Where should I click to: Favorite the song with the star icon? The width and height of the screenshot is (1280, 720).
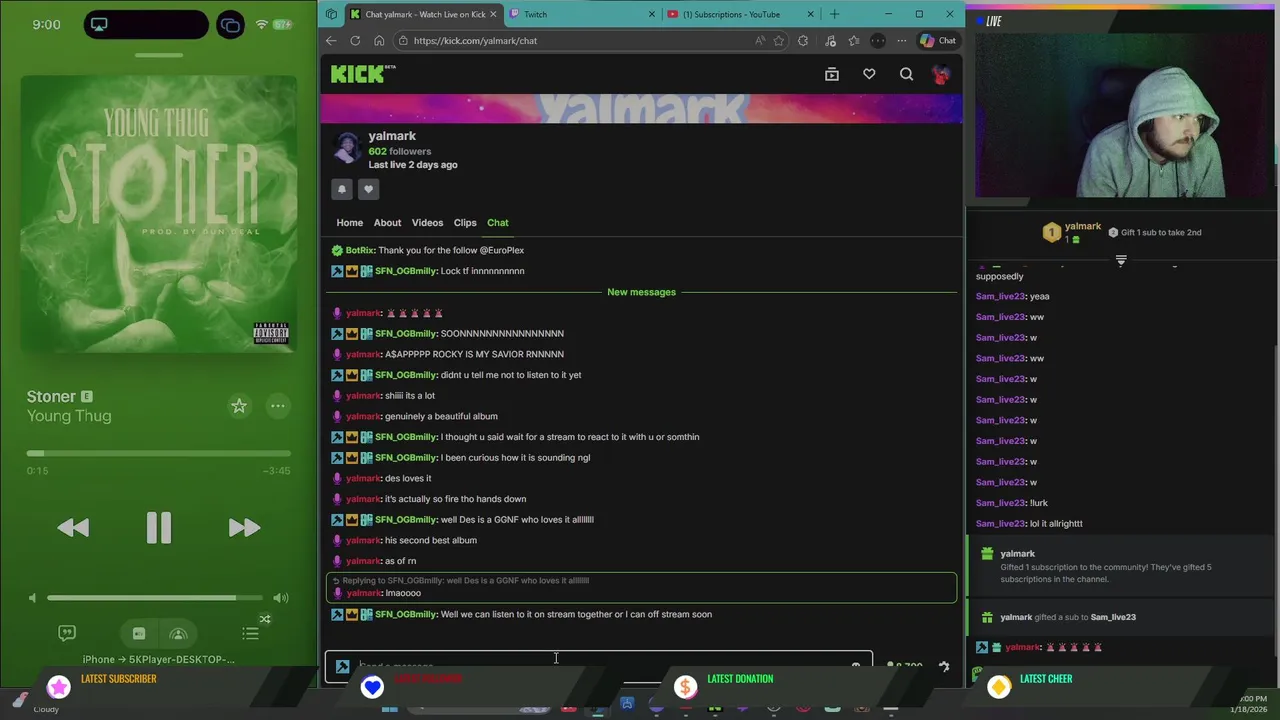[239, 406]
